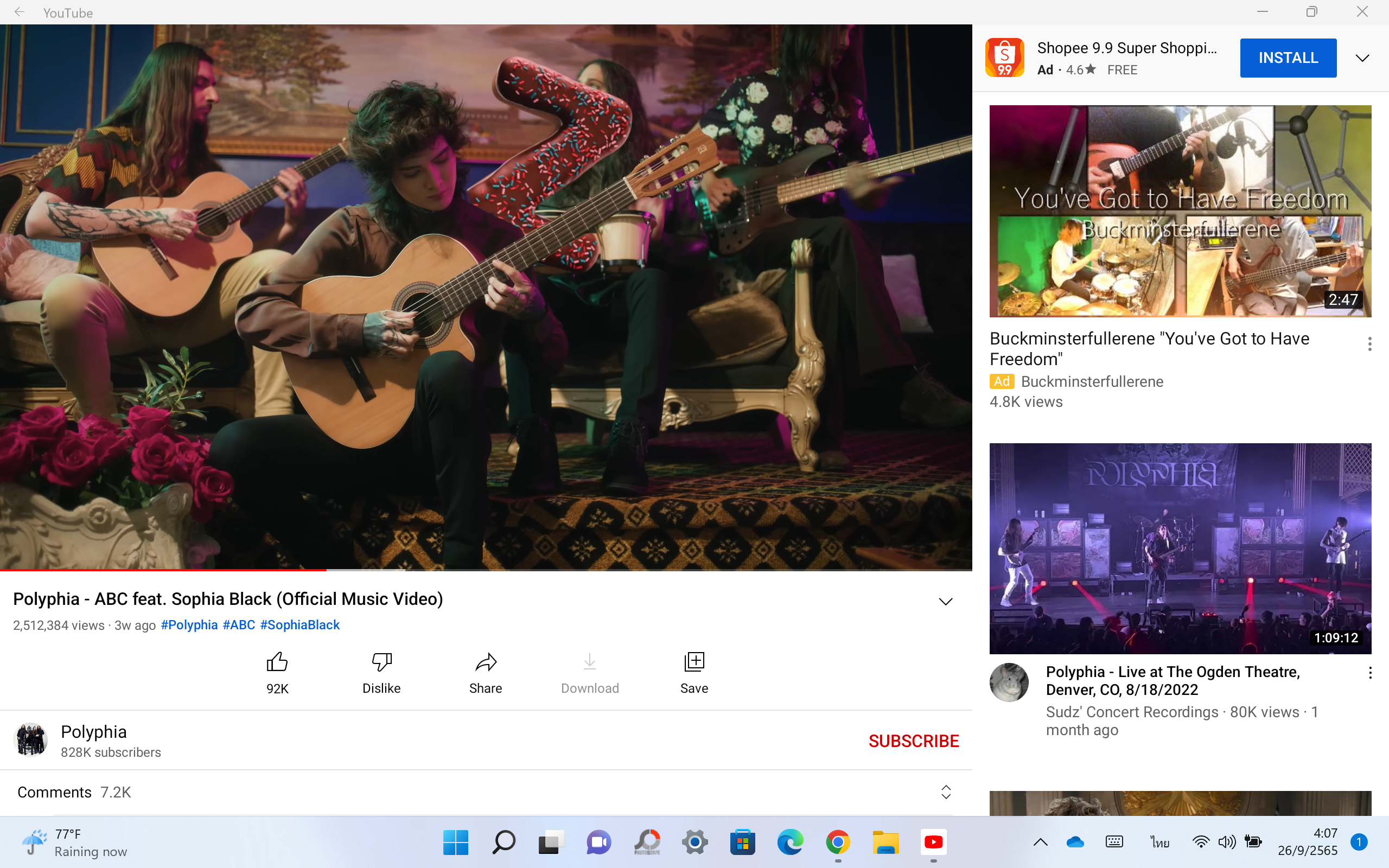Click the Shopee 9.9 Super Shopping title
Screen dimensions: 1389x868
click(x=1127, y=48)
